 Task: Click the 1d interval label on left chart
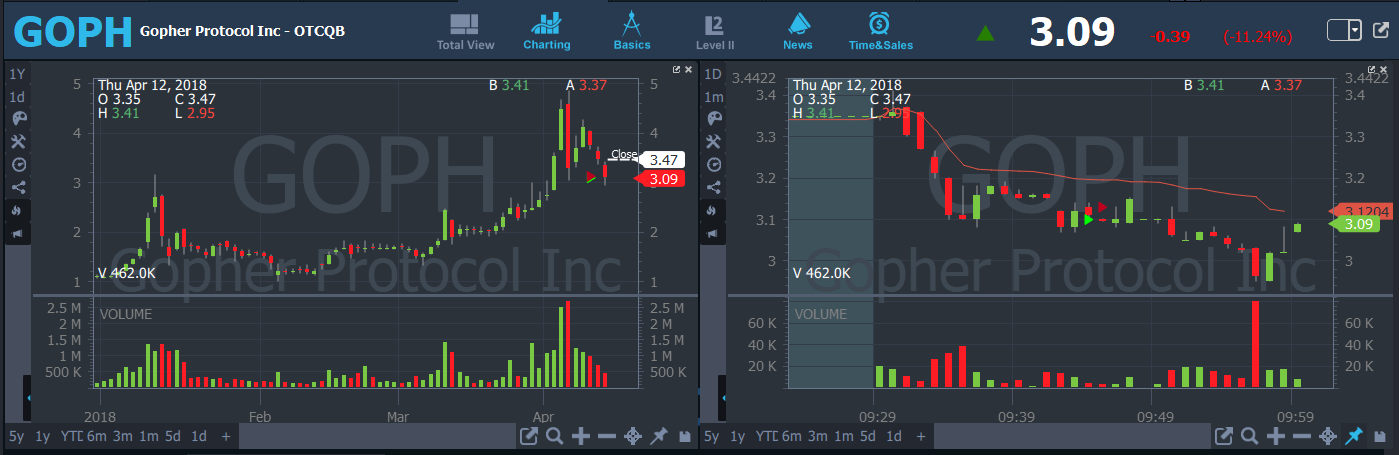(17, 97)
